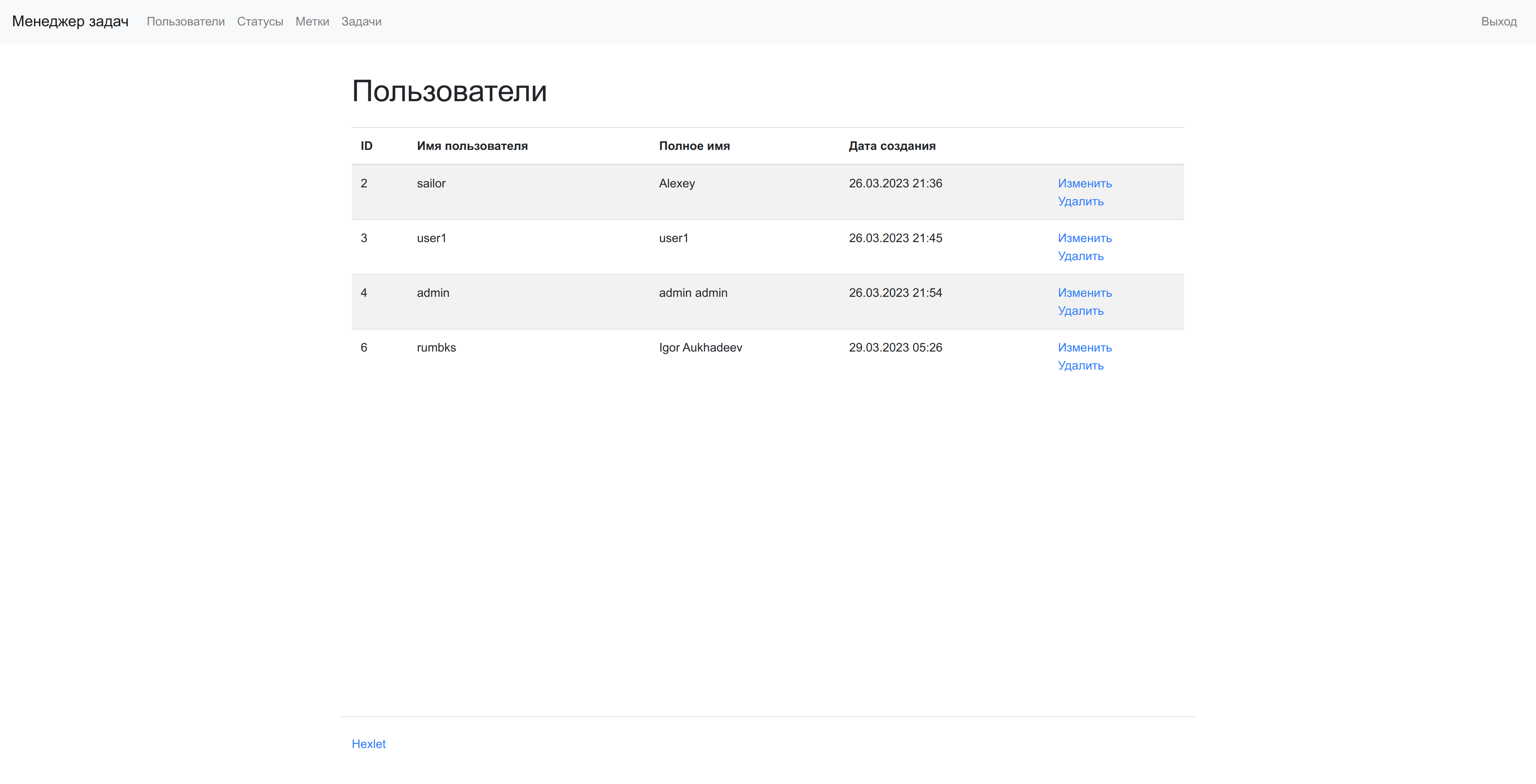
Task: Edit user1 via Изменить link
Action: click(x=1084, y=238)
